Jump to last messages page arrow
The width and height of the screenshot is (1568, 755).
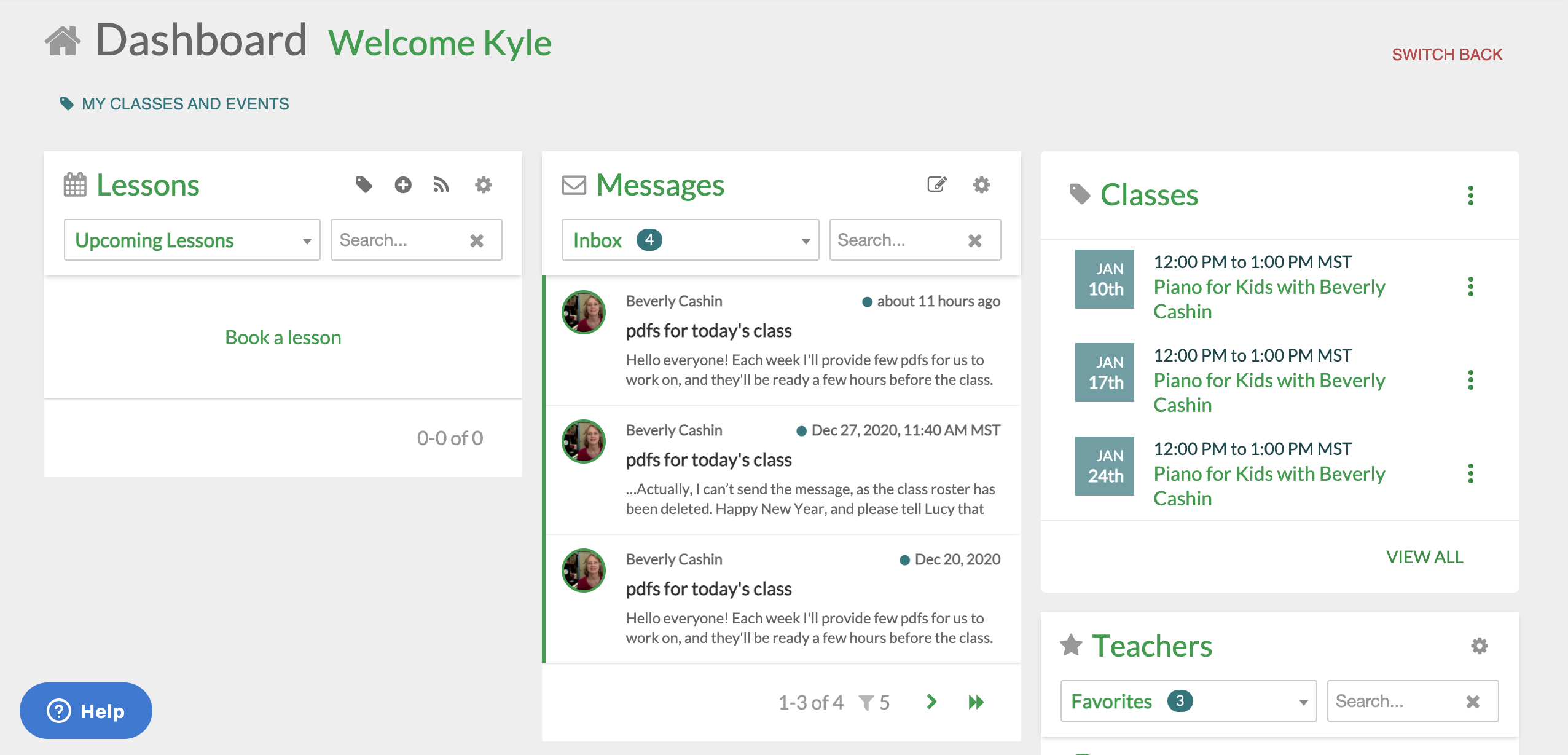(976, 702)
